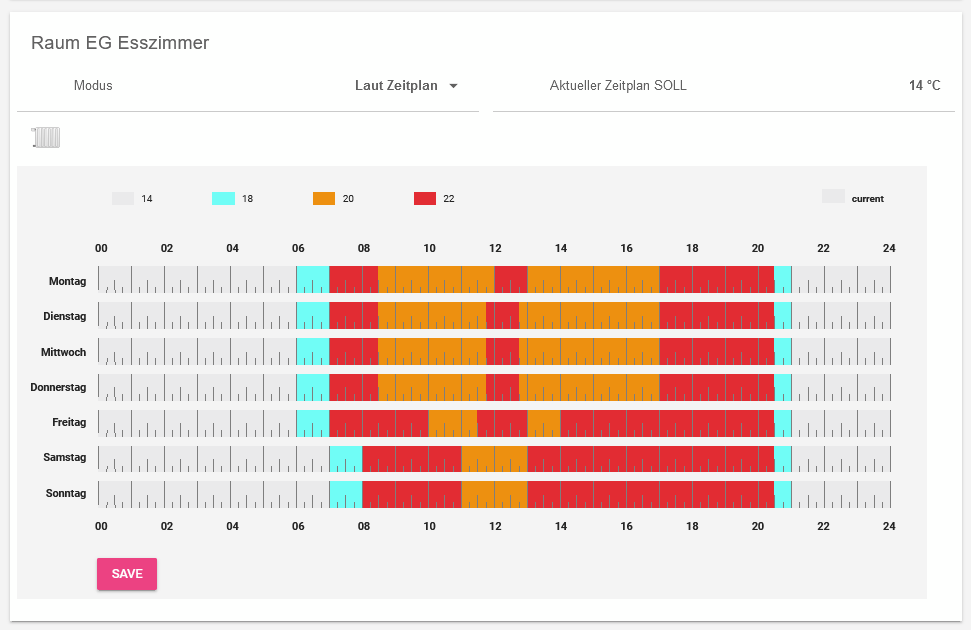Select the Sonntag row label
Viewport: 971px width, 630px height.
point(66,493)
